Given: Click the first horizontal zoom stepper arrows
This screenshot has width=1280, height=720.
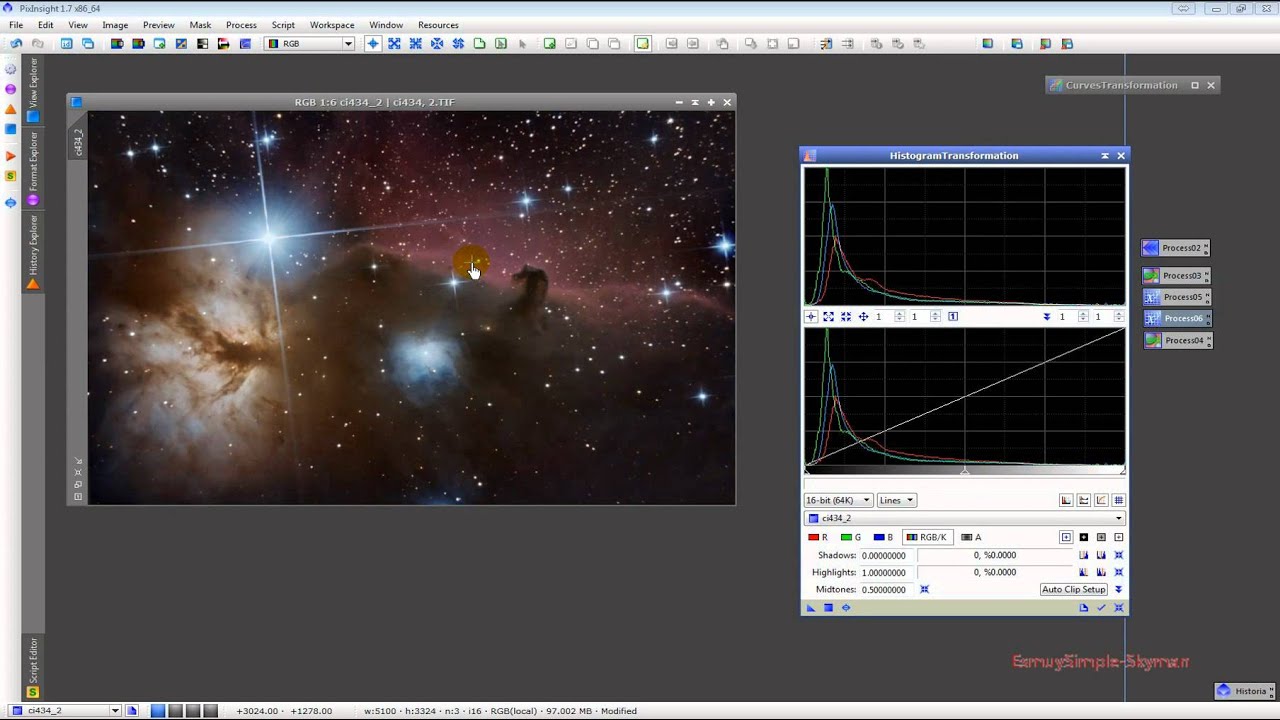Looking at the screenshot, I should [899, 316].
